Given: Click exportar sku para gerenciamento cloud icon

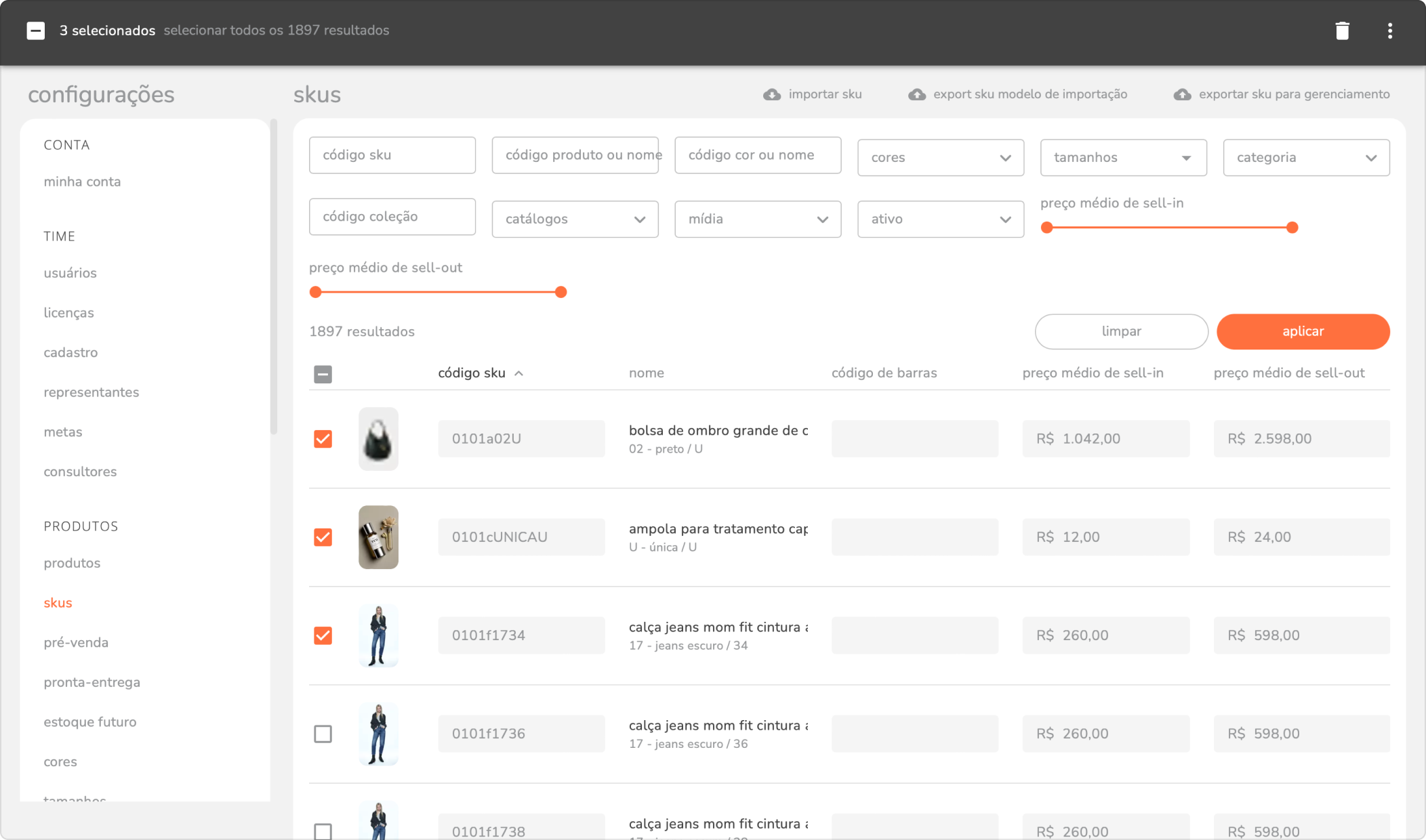Looking at the screenshot, I should pyautogui.click(x=1182, y=95).
